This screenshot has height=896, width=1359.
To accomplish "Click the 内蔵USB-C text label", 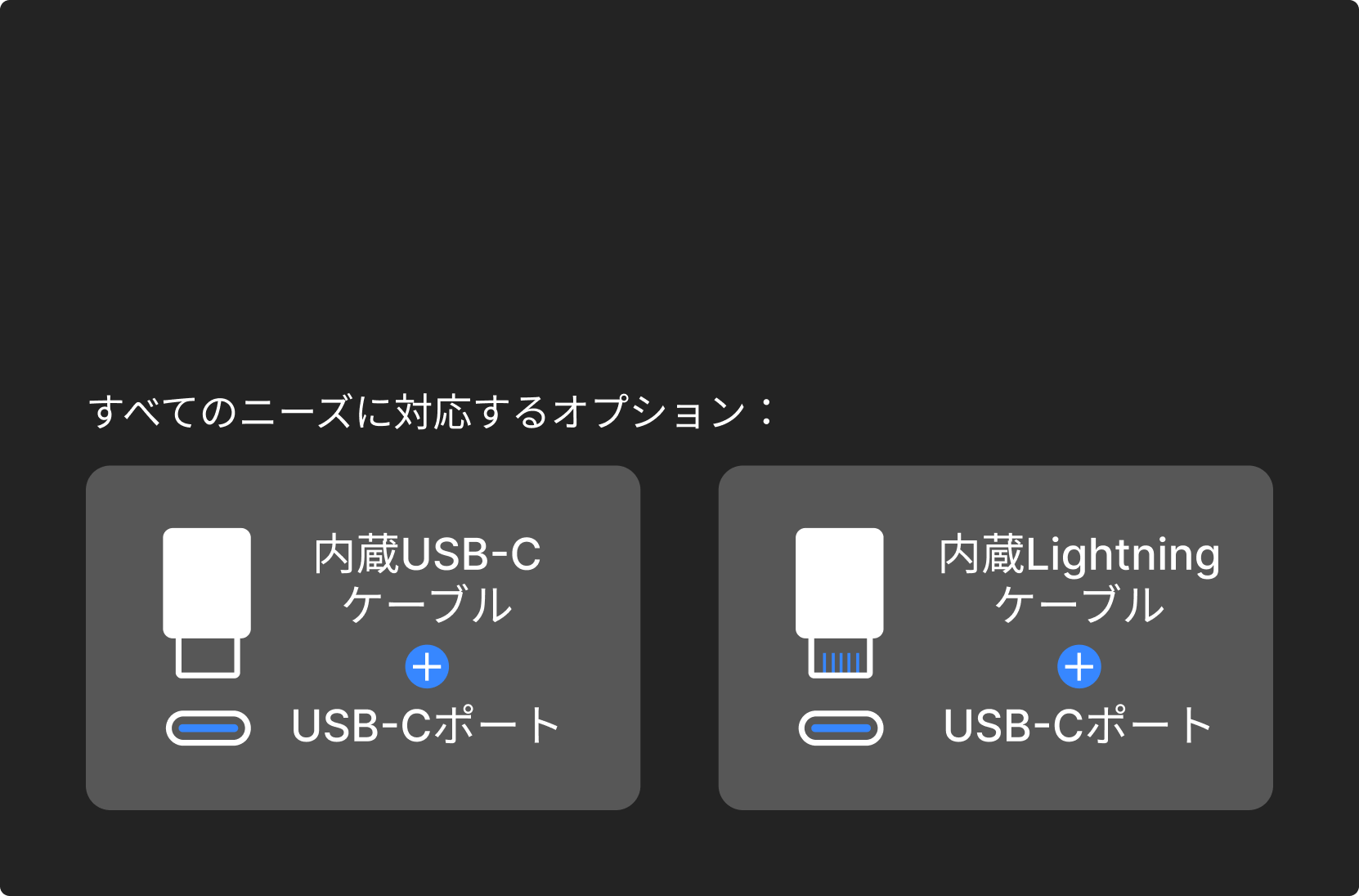I will point(427,555).
